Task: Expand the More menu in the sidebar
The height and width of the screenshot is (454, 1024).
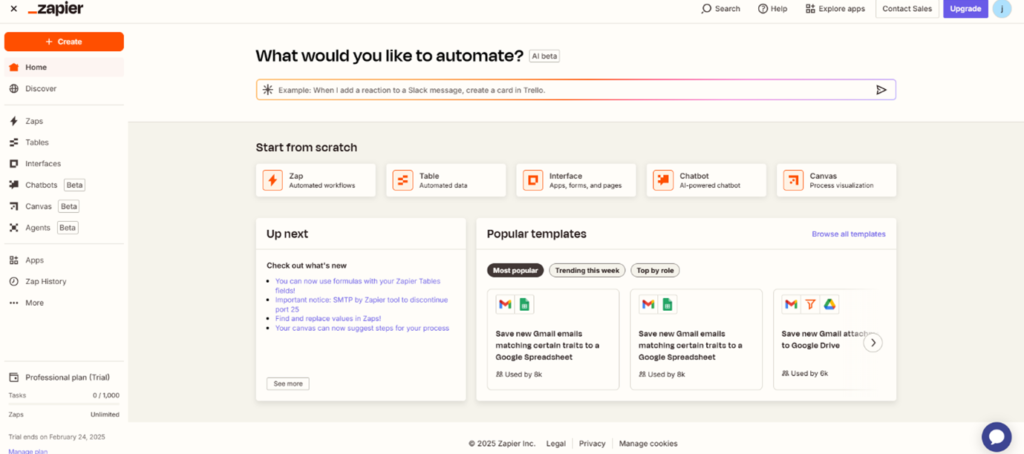Action: (x=64, y=303)
